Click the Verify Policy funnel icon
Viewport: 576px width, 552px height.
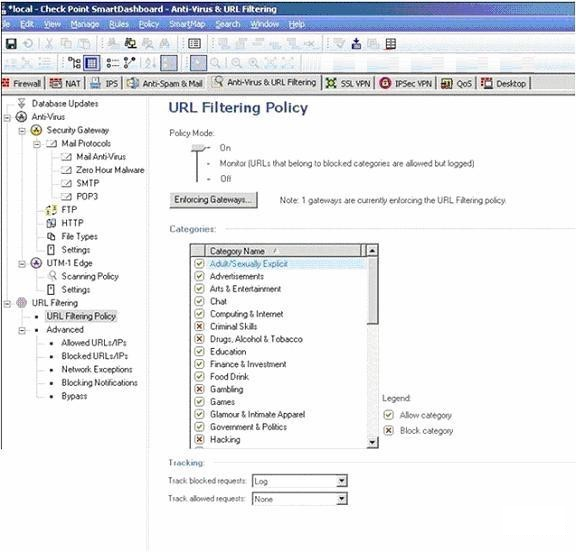pos(339,44)
